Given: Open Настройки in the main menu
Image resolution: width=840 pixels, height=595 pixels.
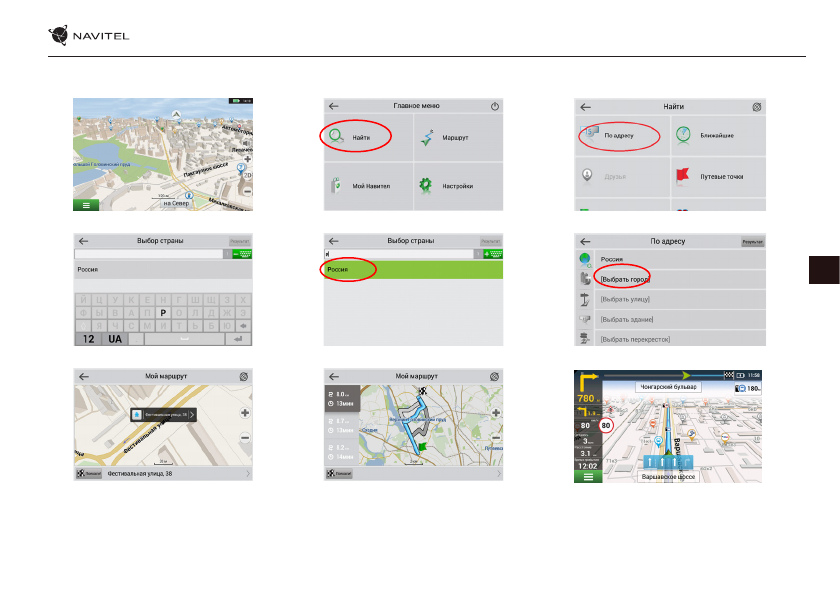Looking at the screenshot, I should (459, 186).
